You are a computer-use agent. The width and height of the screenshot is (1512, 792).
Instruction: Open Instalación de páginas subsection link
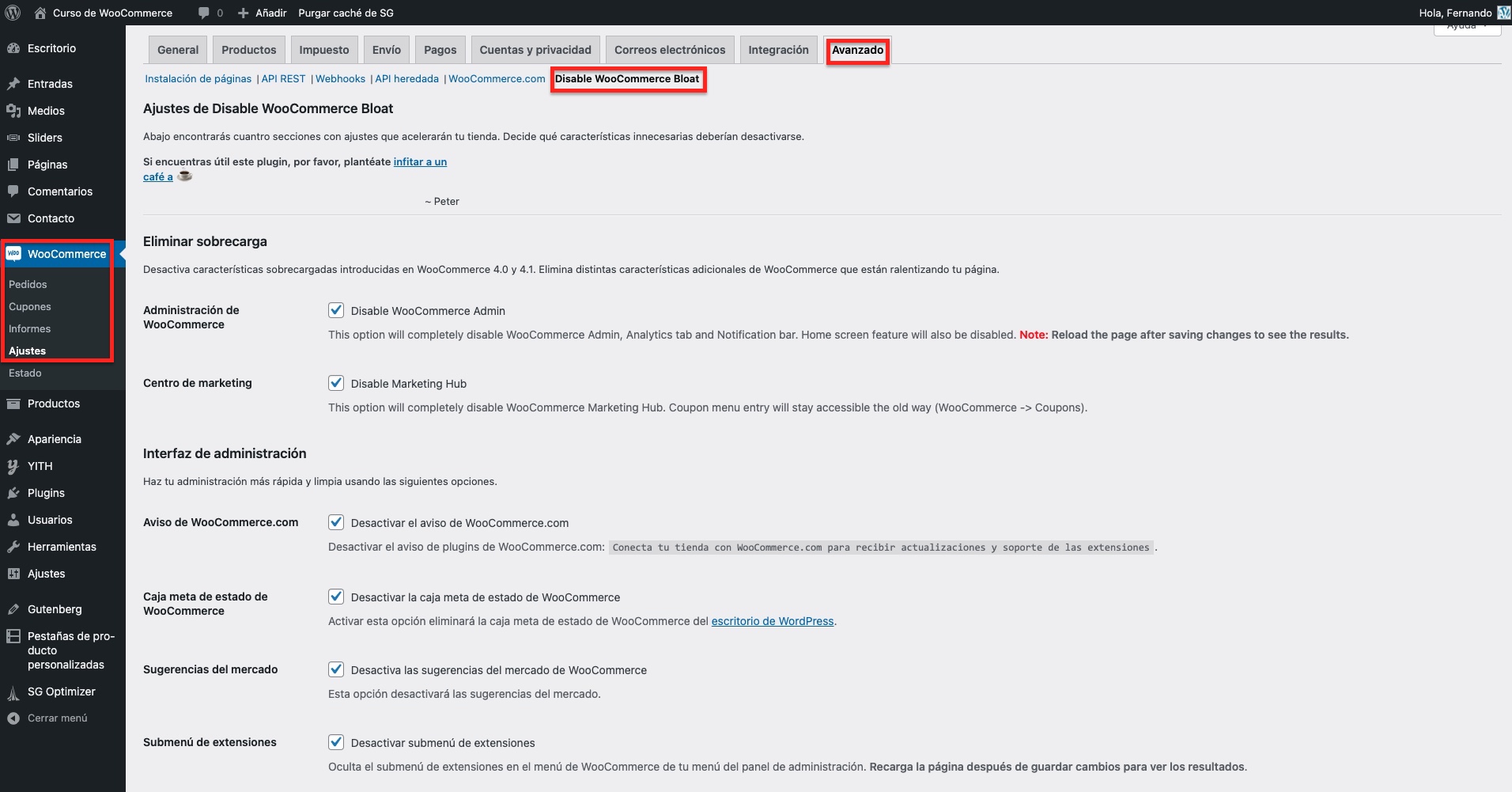coord(198,79)
